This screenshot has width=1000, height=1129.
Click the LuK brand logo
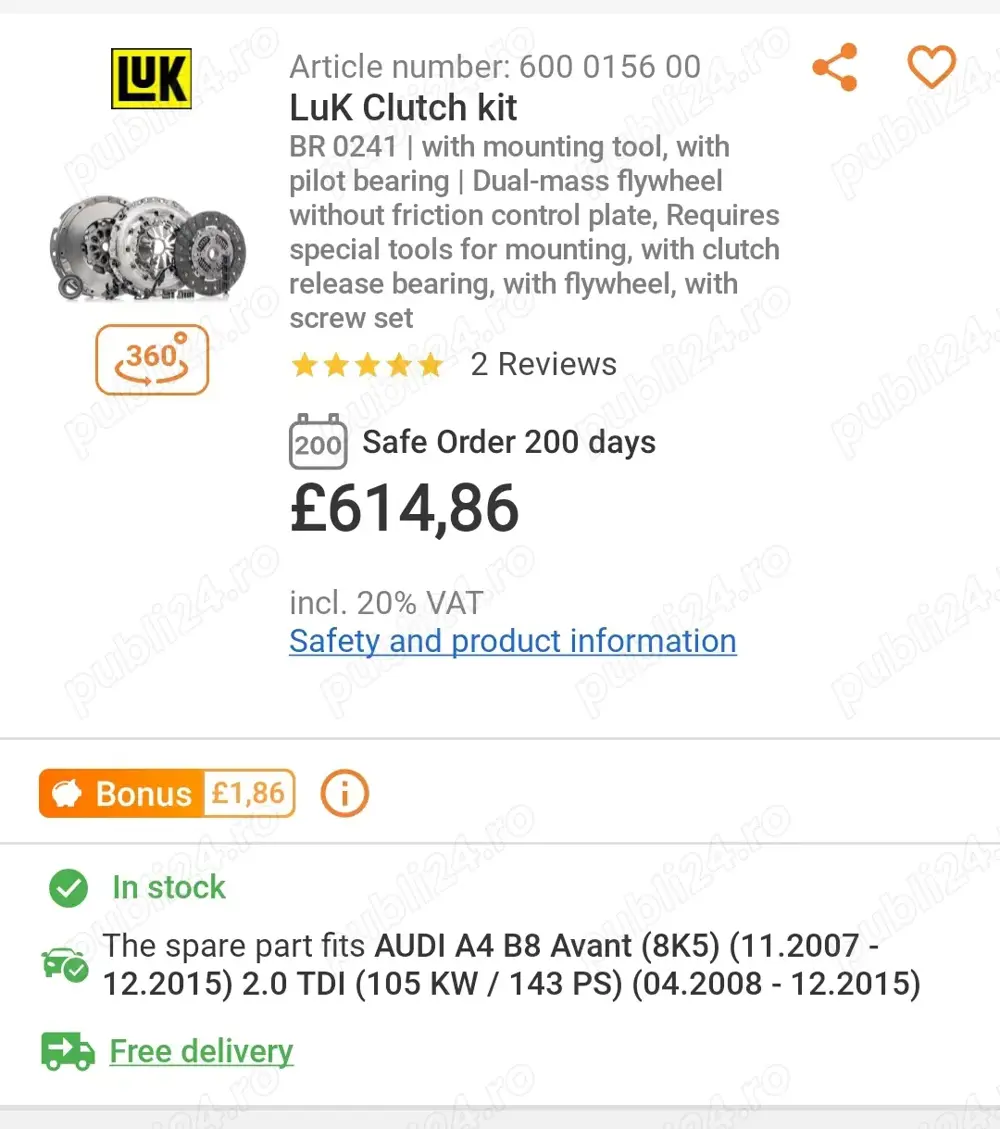150,79
